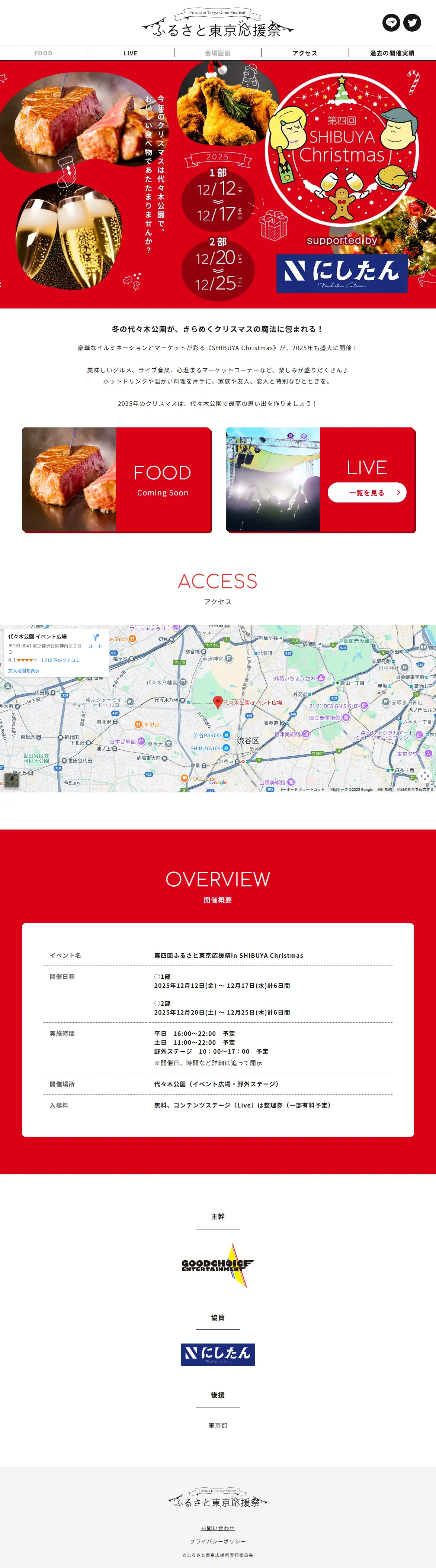Click the 開催日程 row label
The image size is (436, 1568).
62,976
